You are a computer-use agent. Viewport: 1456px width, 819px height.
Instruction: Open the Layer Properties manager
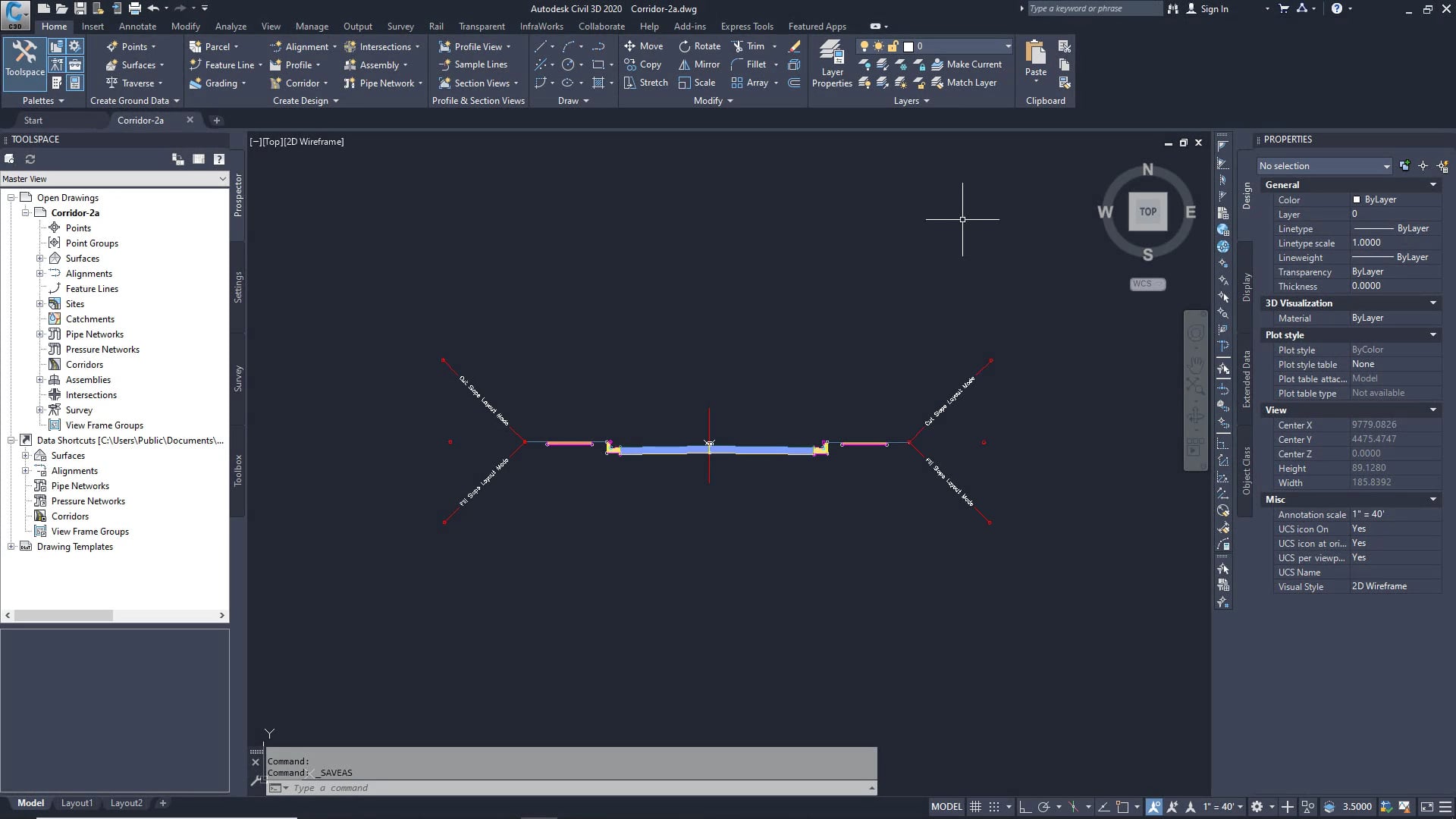click(832, 64)
